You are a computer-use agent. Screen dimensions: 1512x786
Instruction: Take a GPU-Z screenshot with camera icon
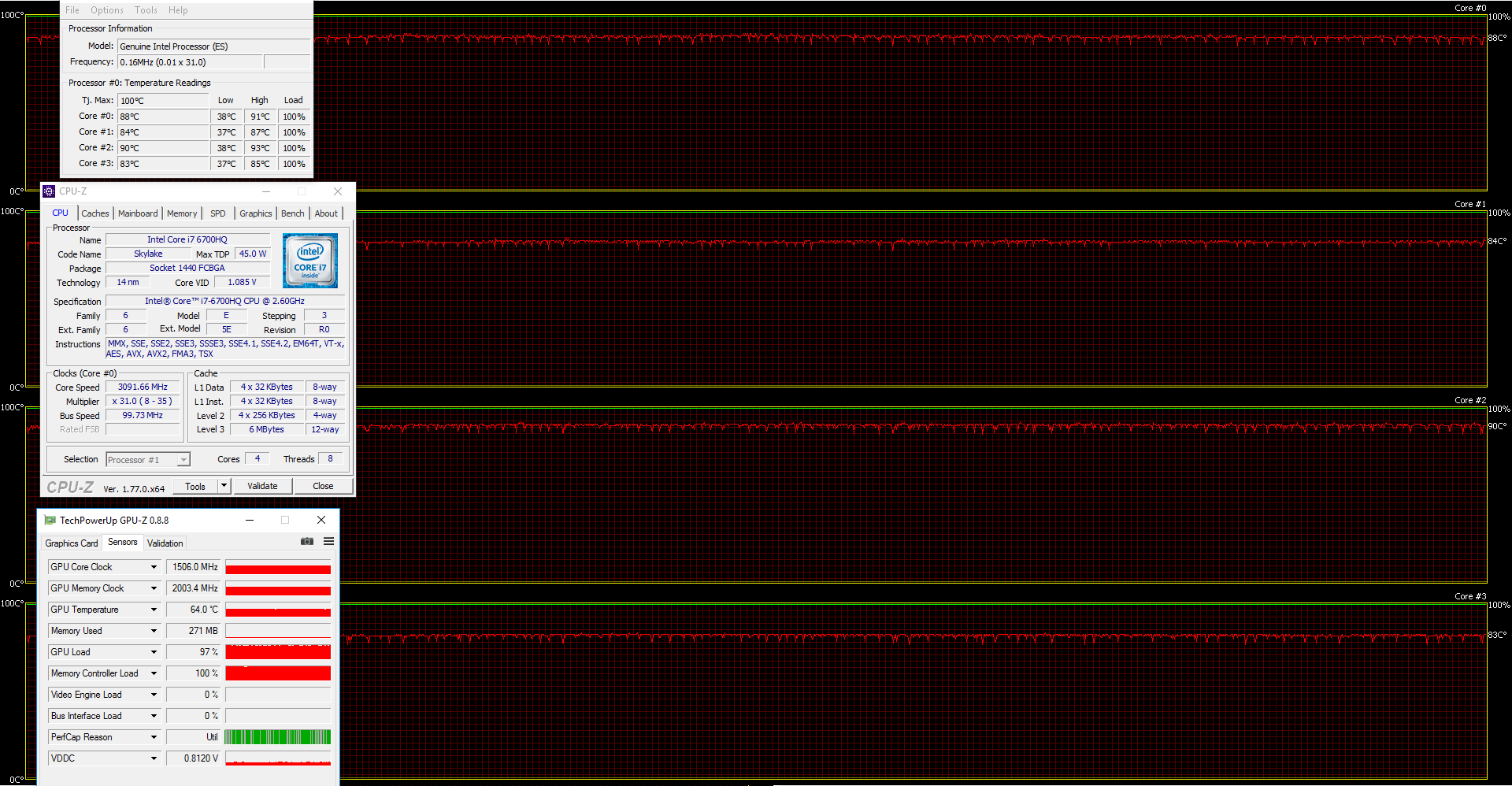click(307, 542)
